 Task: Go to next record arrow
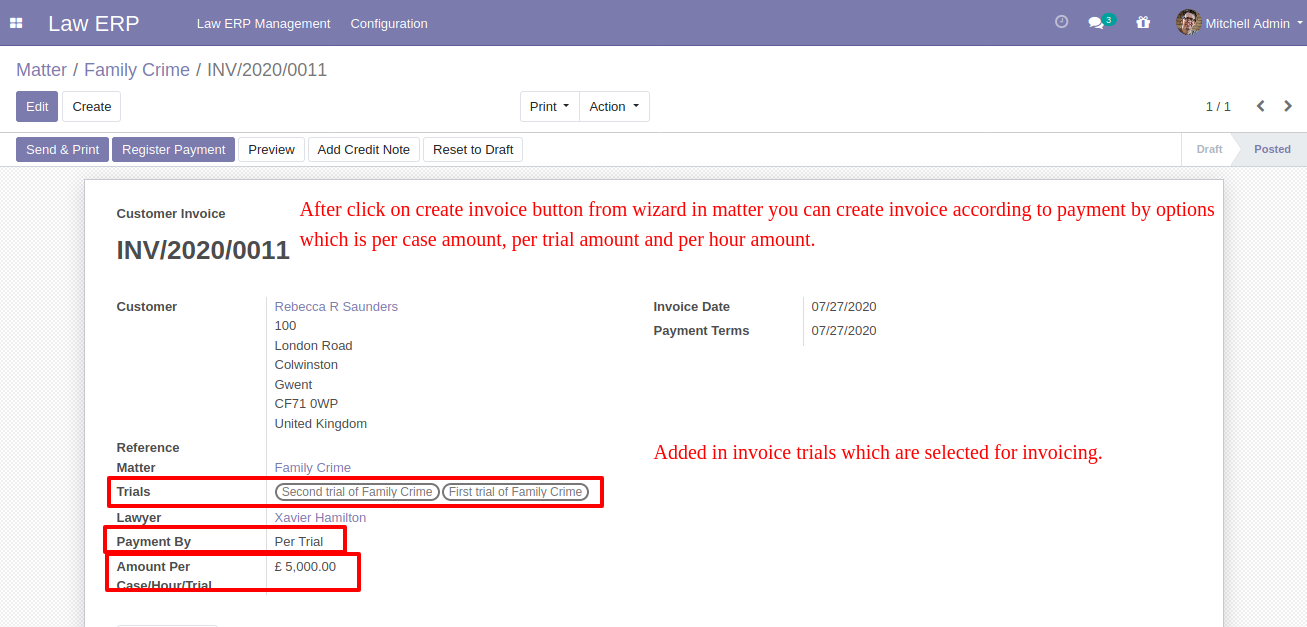1288,106
